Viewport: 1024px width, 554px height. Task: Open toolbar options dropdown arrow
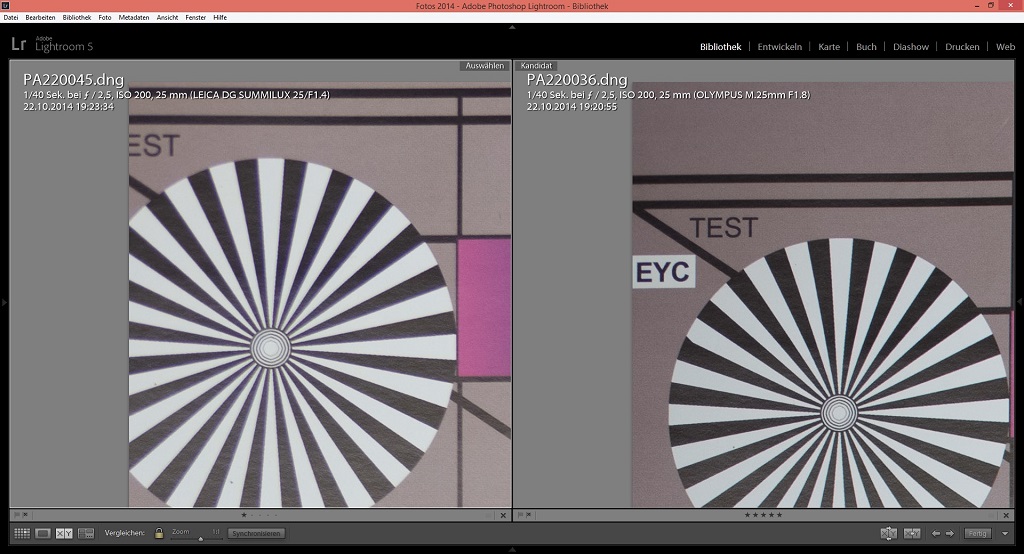pyautogui.click(x=1006, y=534)
